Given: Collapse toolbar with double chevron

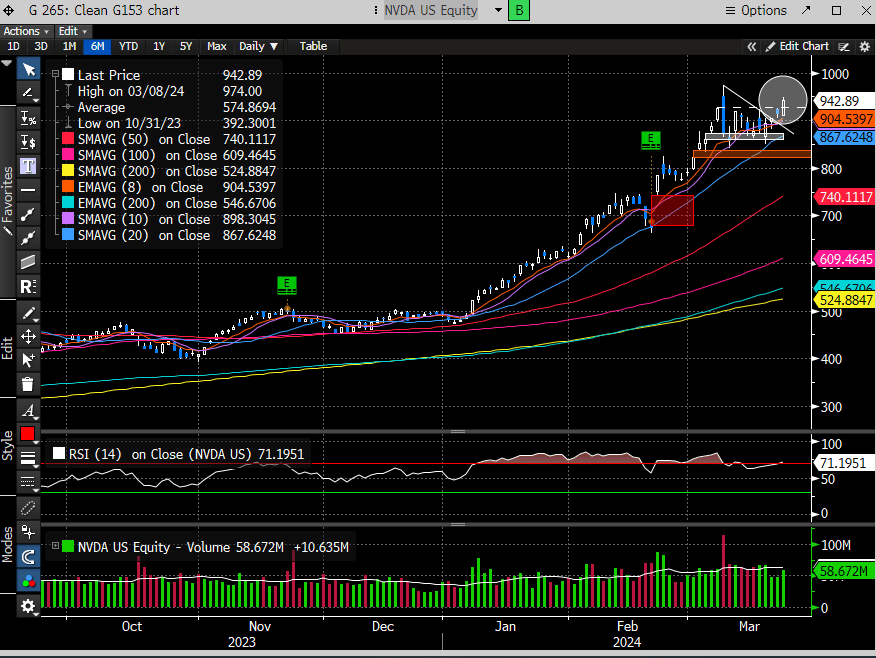Looking at the screenshot, I should (751, 47).
